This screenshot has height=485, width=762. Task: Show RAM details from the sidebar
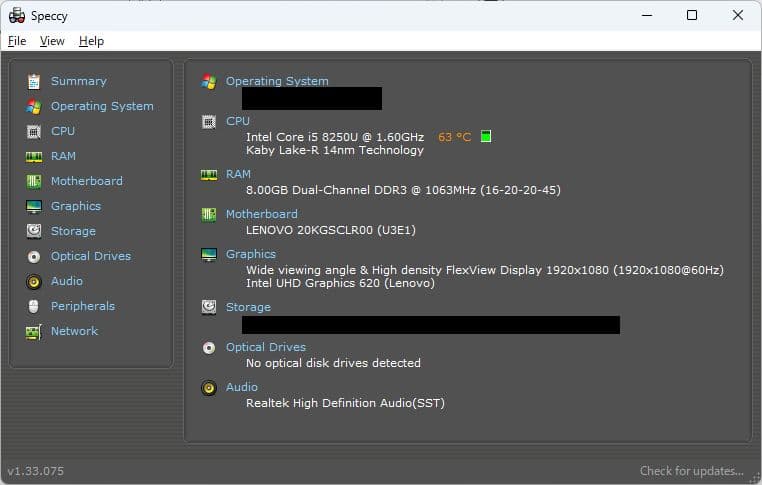click(x=64, y=156)
